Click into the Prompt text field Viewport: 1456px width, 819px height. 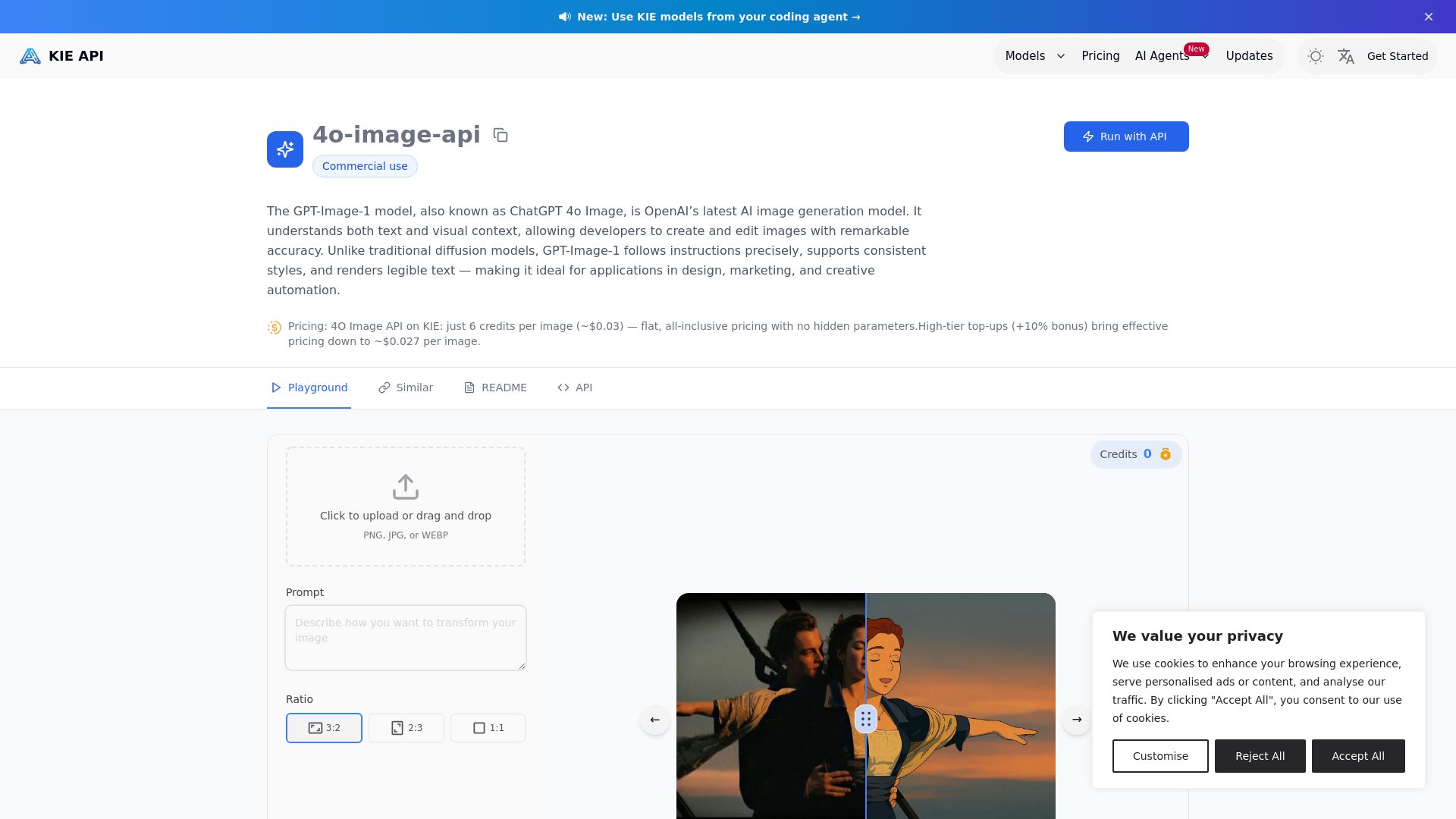pos(406,638)
